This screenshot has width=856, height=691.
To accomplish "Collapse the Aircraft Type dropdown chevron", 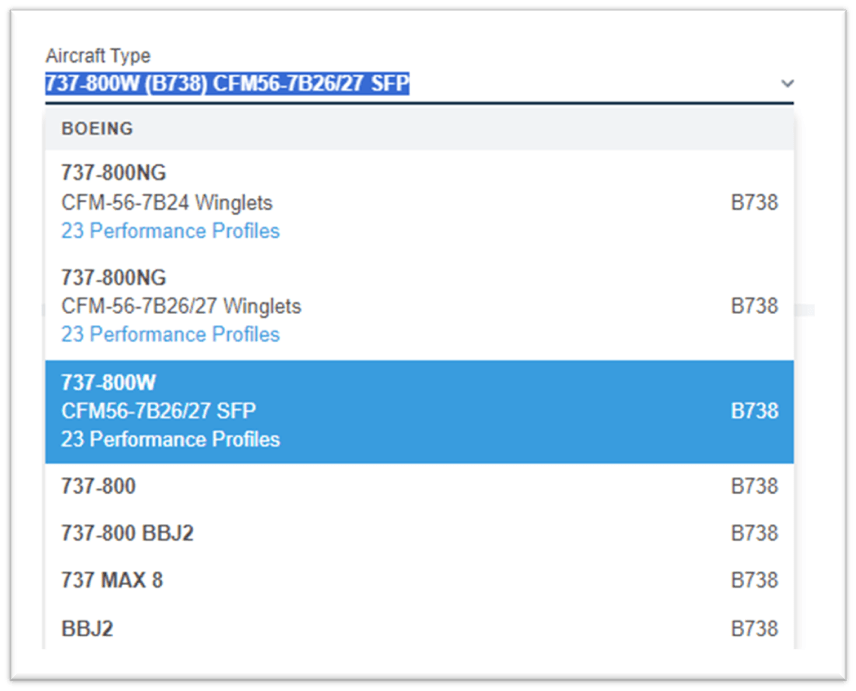I will click(787, 84).
